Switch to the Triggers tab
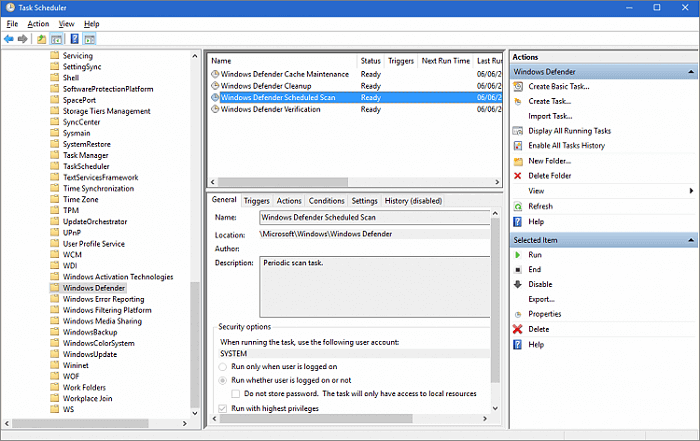Screen dimensions: 700x441 (256, 201)
